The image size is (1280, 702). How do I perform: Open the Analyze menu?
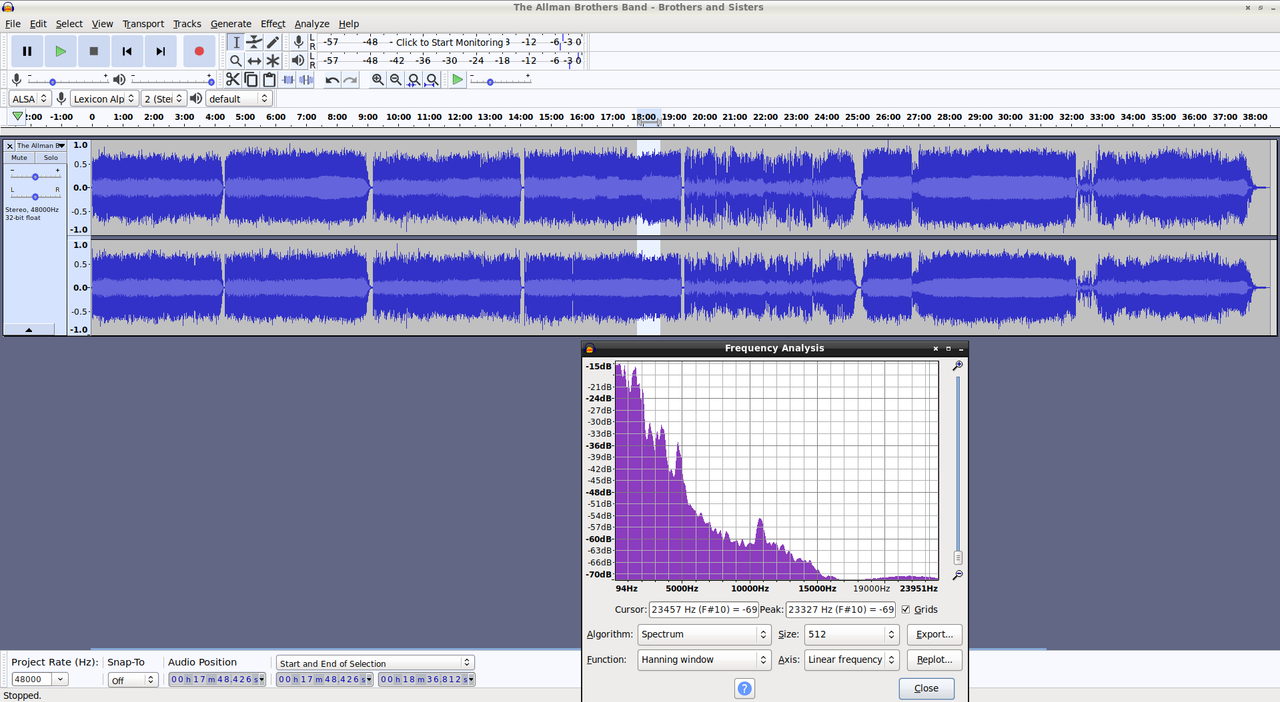click(x=312, y=23)
